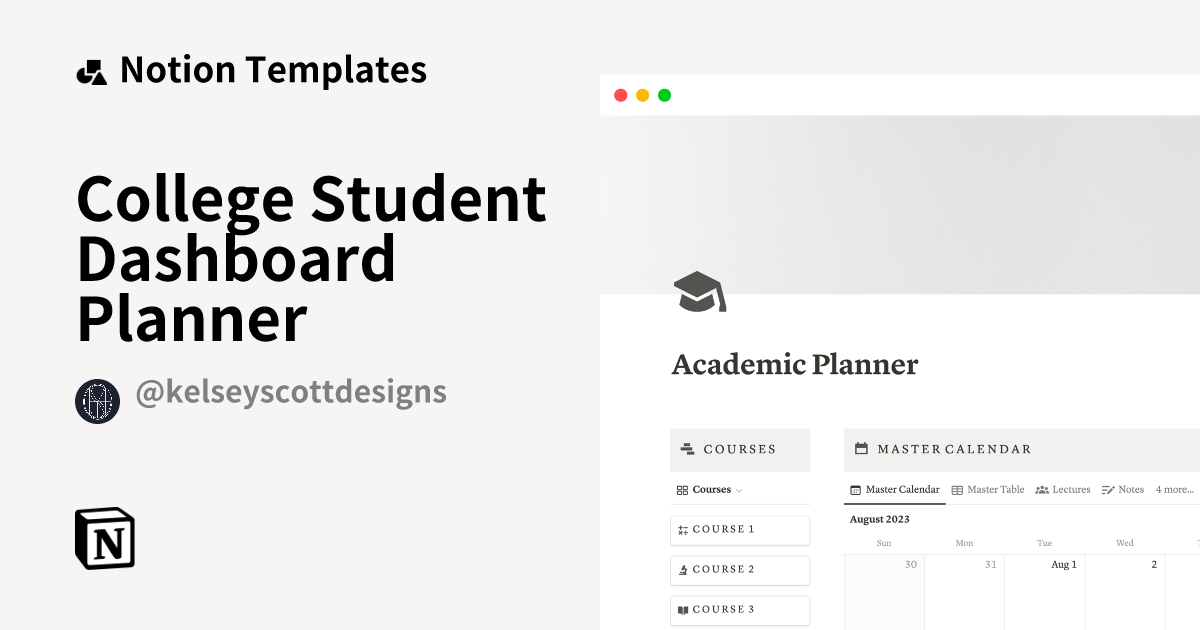Screen dimensions: 1200x630
Task: Click the pencil icon on the Notes tab
Action: (x=1108, y=489)
